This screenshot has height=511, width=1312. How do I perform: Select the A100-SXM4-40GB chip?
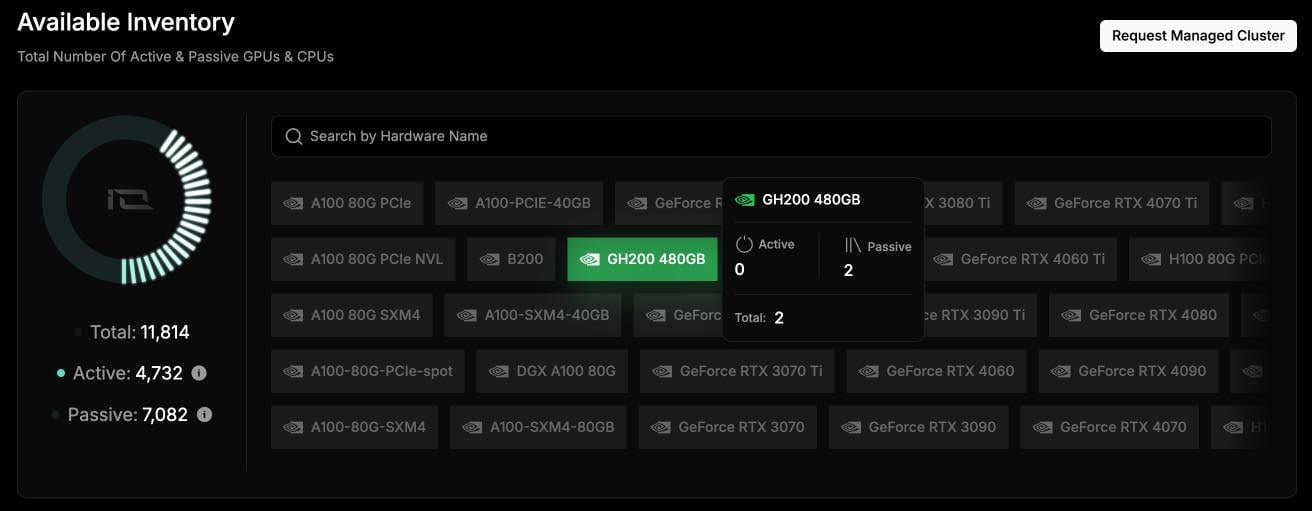click(x=533, y=315)
